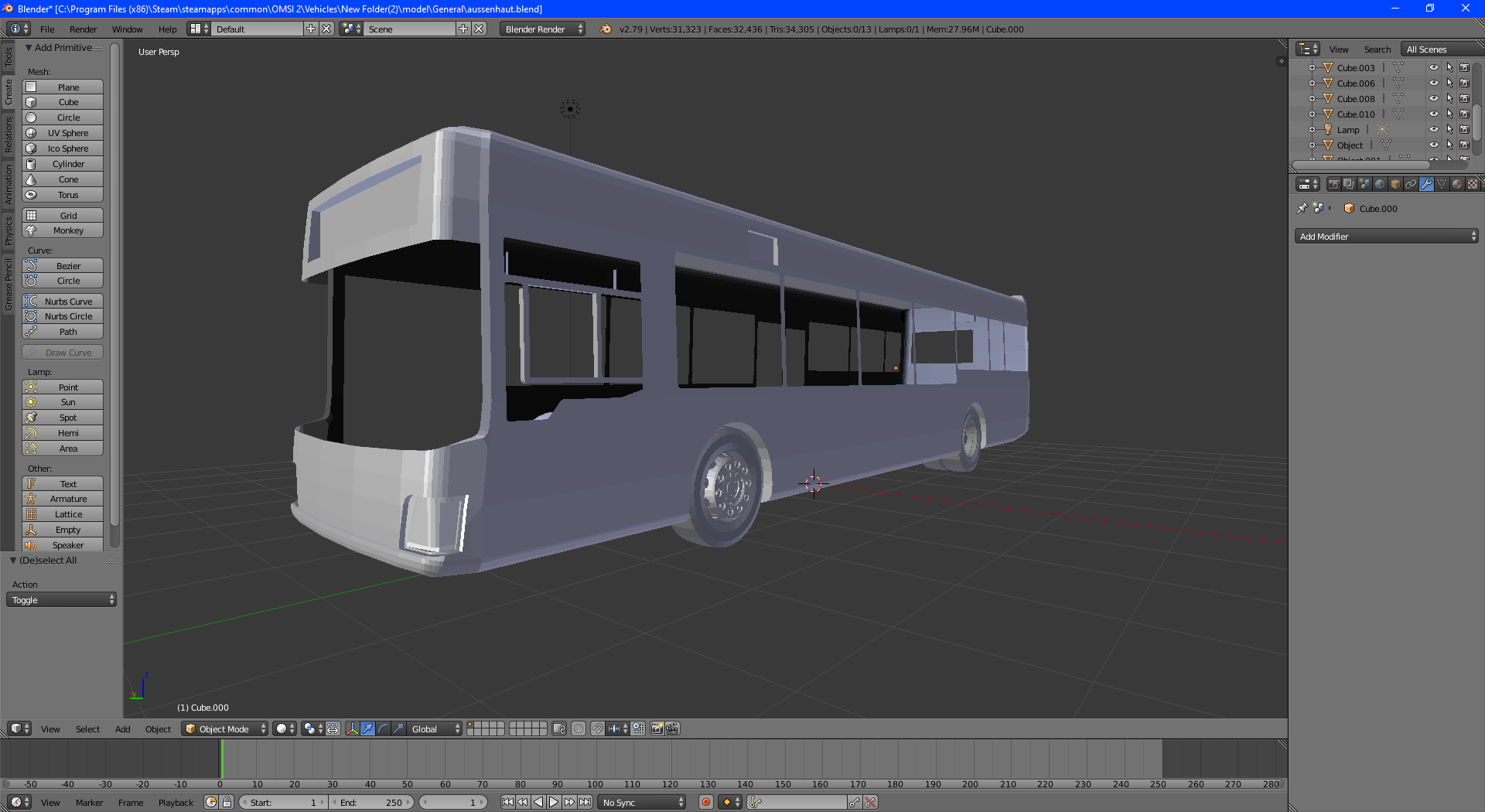This screenshot has height=812, width=1485.
Task: Expand the Cube.010 tree item
Action: click(1312, 114)
